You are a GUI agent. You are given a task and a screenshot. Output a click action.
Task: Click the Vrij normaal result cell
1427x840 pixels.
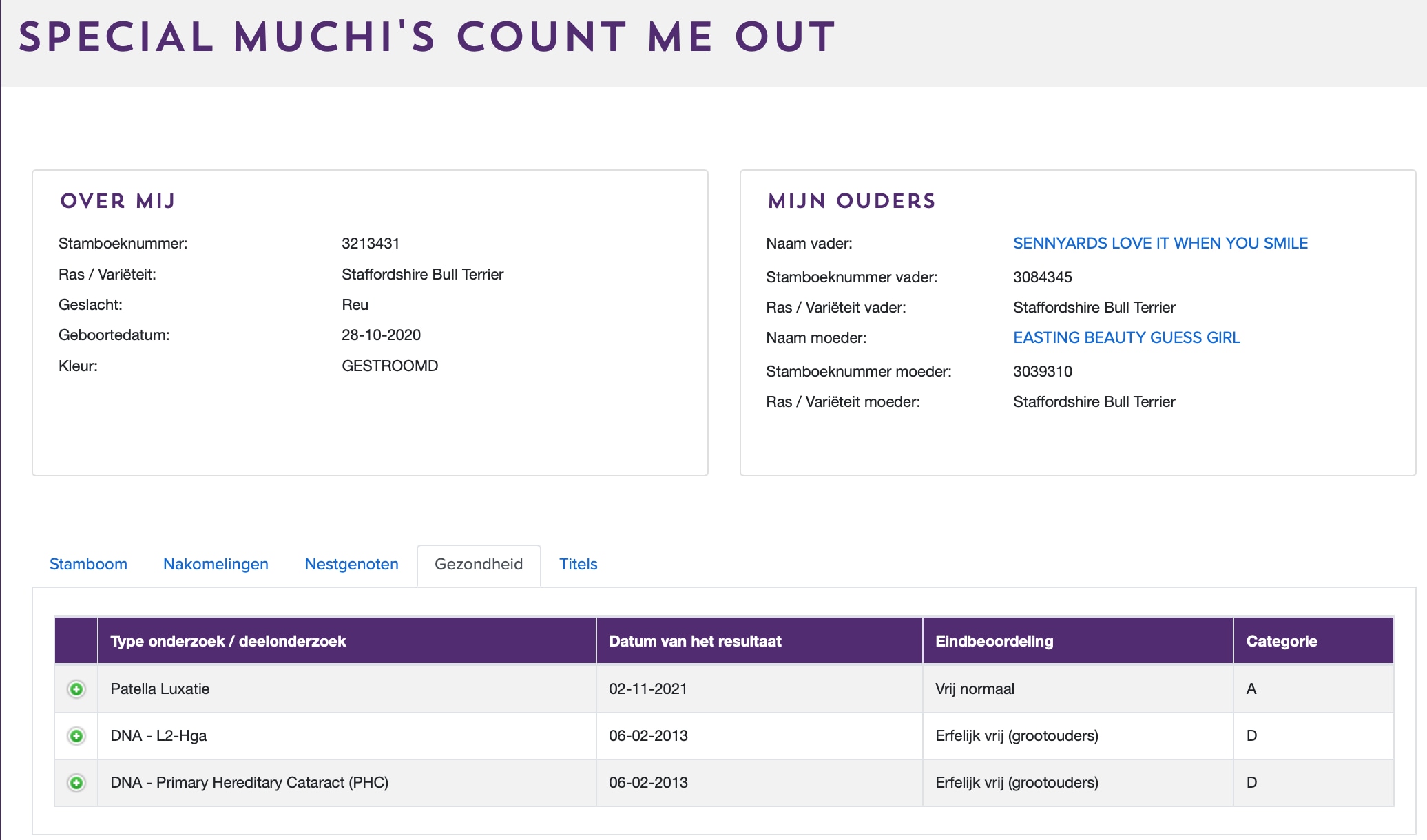(975, 689)
